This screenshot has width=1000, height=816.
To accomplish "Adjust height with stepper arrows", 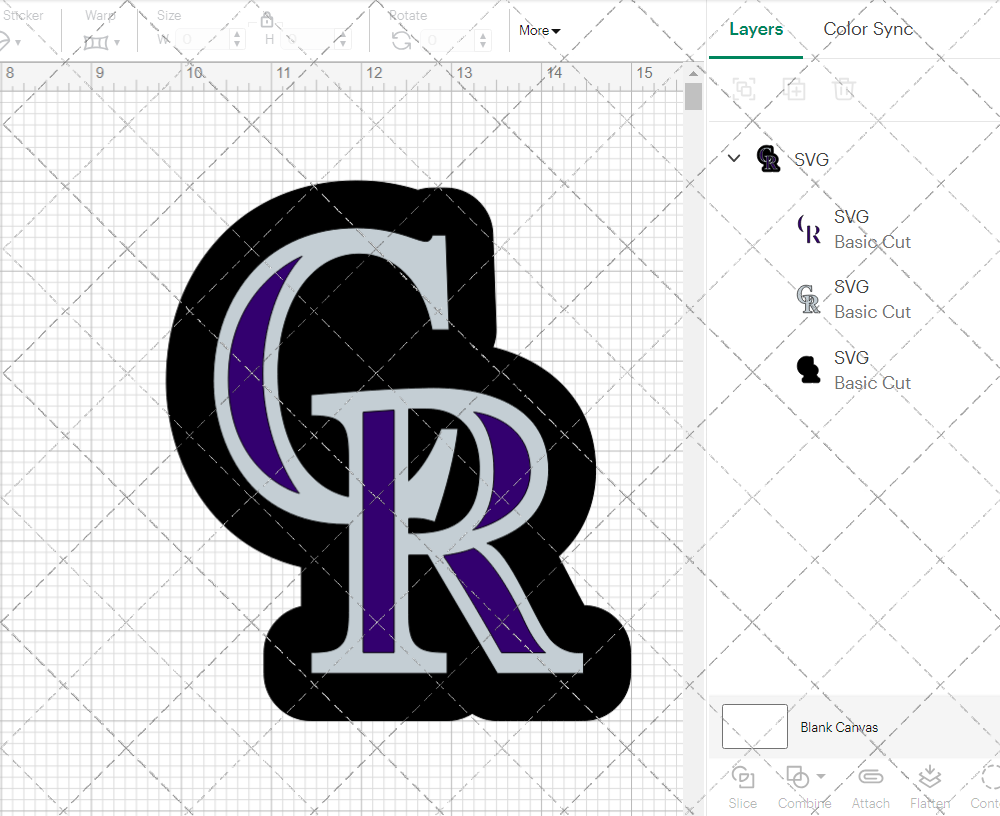I will tap(343, 40).
